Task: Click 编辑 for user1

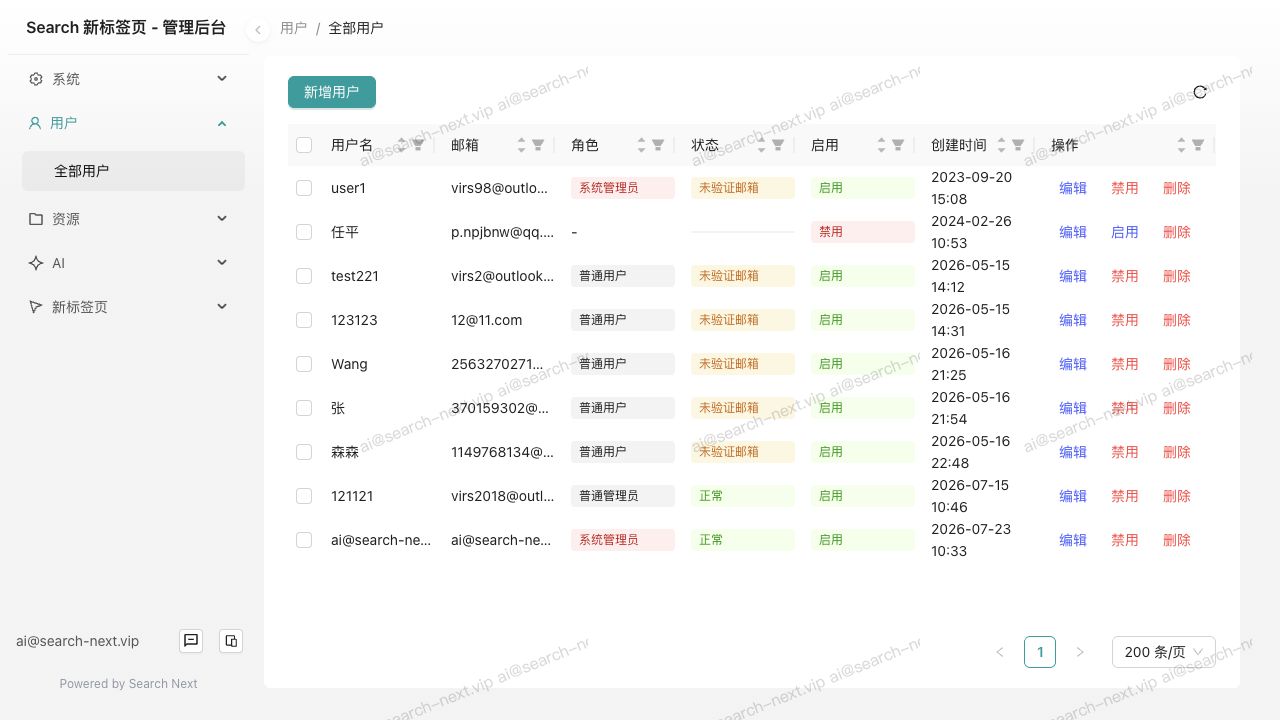Action: pyautogui.click(x=1073, y=188)
